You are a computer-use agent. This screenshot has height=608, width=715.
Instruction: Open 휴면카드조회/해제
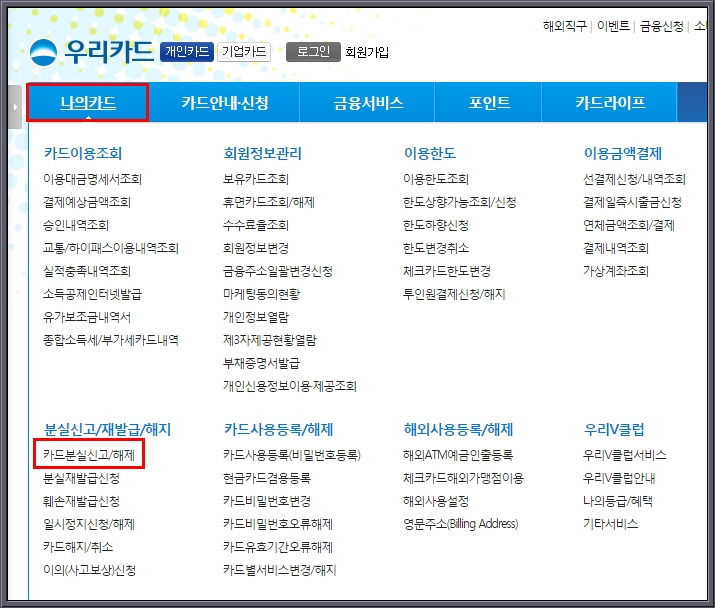coord(269,202)
